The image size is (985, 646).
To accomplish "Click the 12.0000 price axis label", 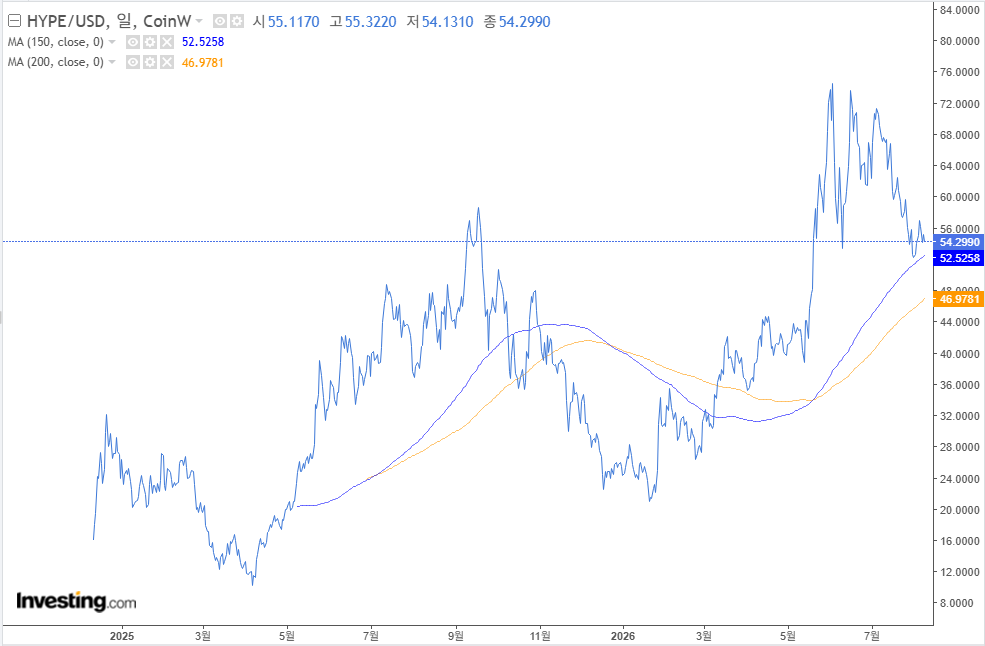I will coord(959,572).
